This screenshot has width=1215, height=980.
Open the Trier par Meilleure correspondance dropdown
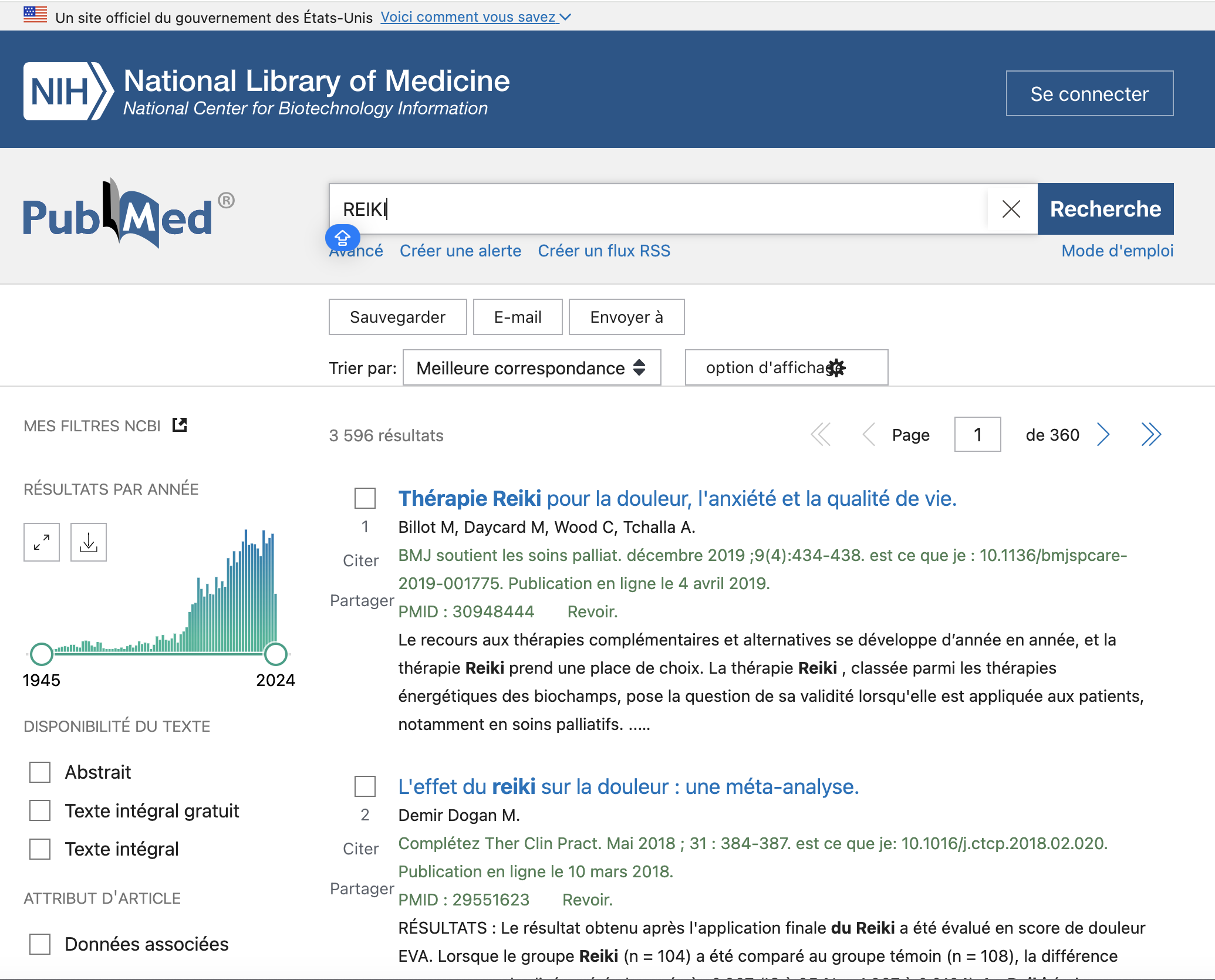pos(532,368)
